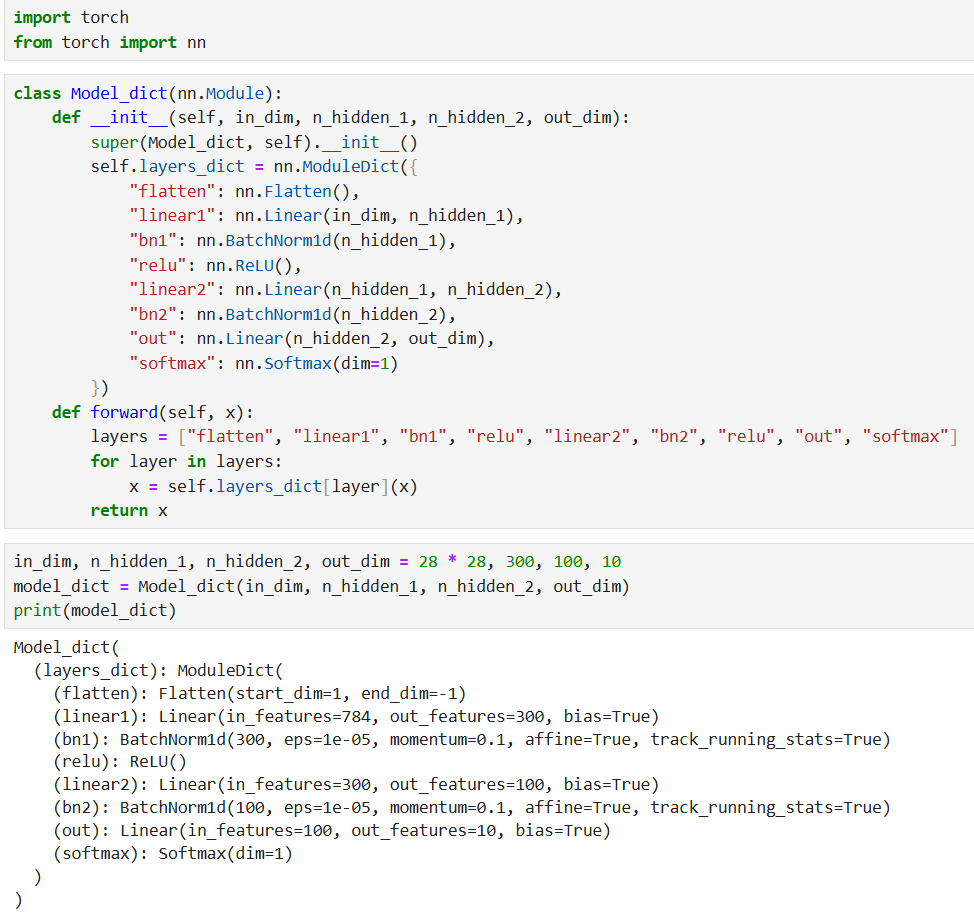Click "linear1" string in the forward layers list

click(x=335, y=437)
